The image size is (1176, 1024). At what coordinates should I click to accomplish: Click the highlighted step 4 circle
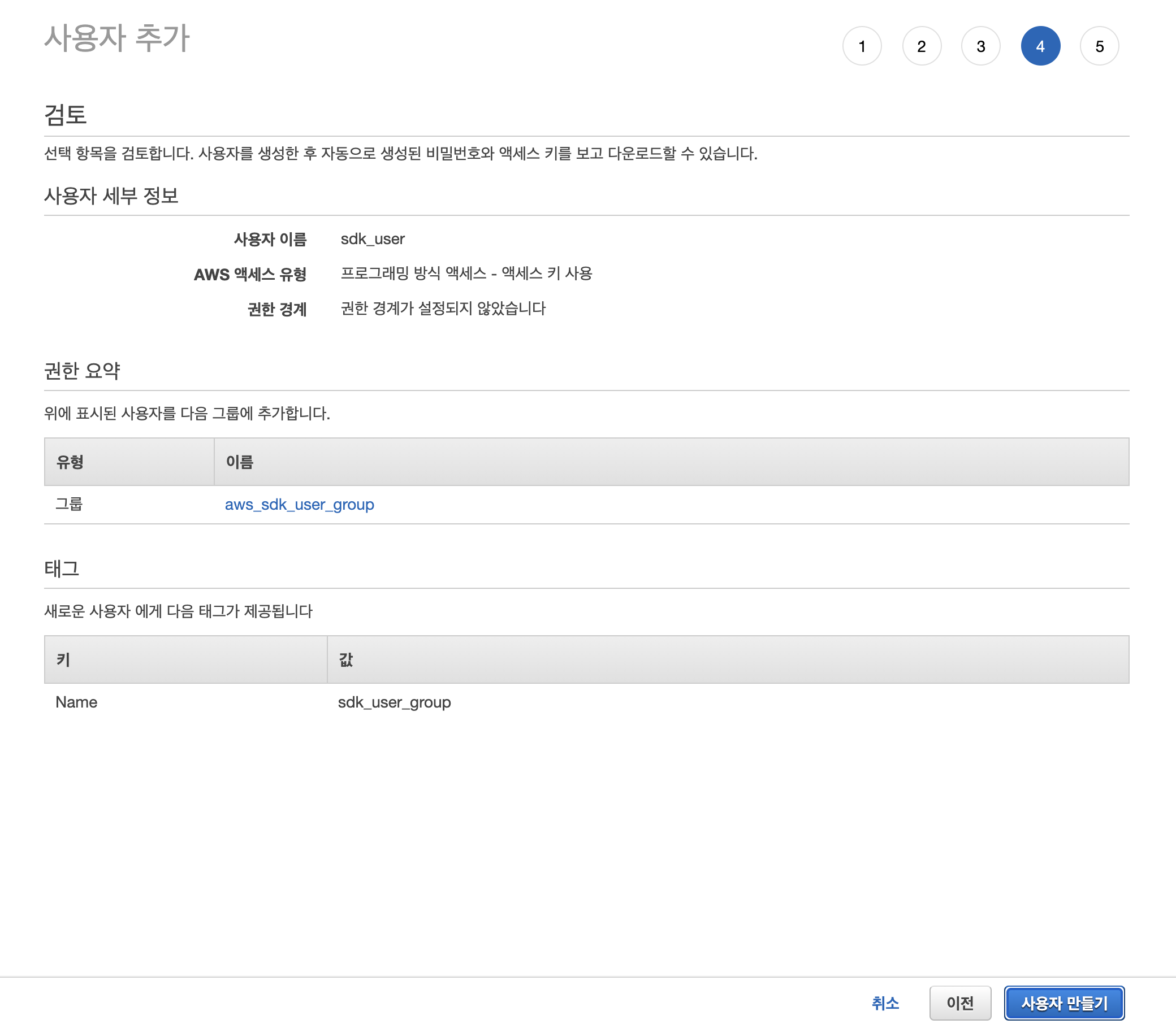pos(1040,46)
